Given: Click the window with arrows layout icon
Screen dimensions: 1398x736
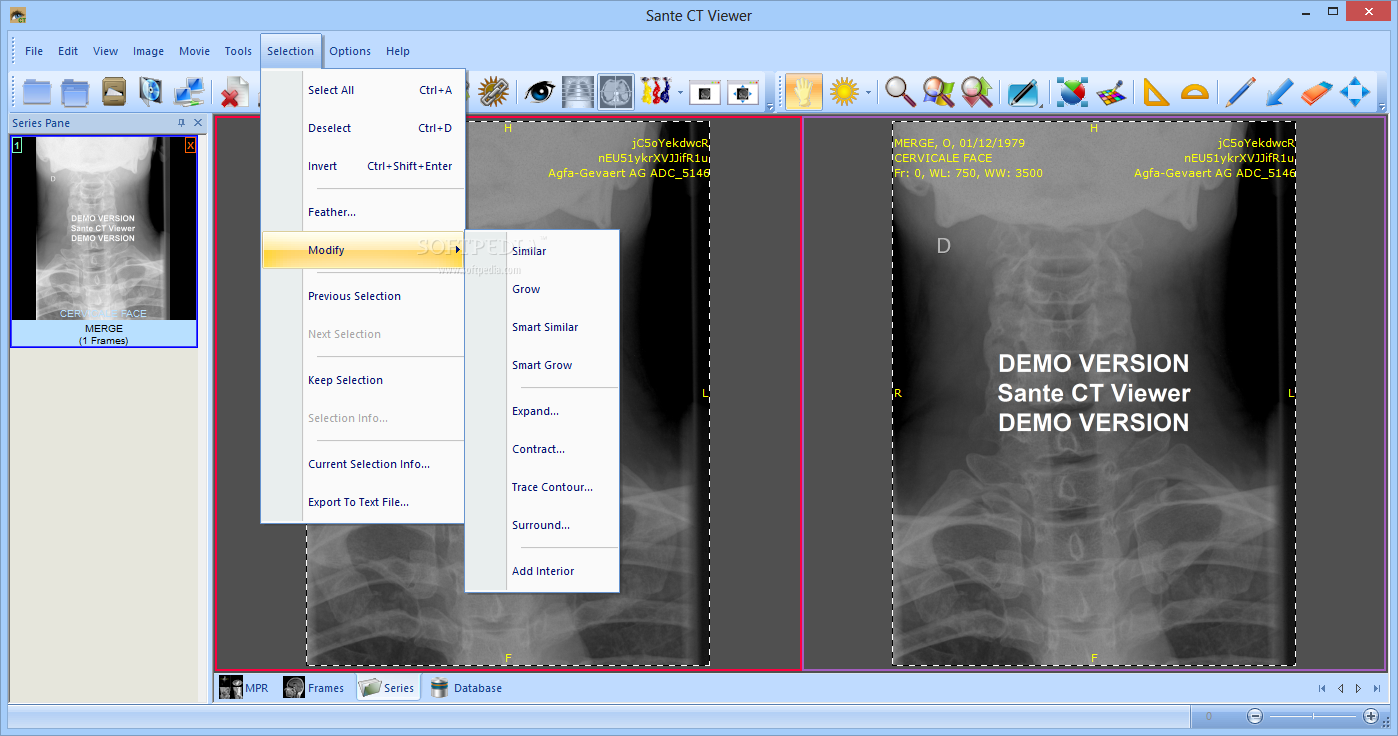Looking at the screenshot, I should 743,93.
